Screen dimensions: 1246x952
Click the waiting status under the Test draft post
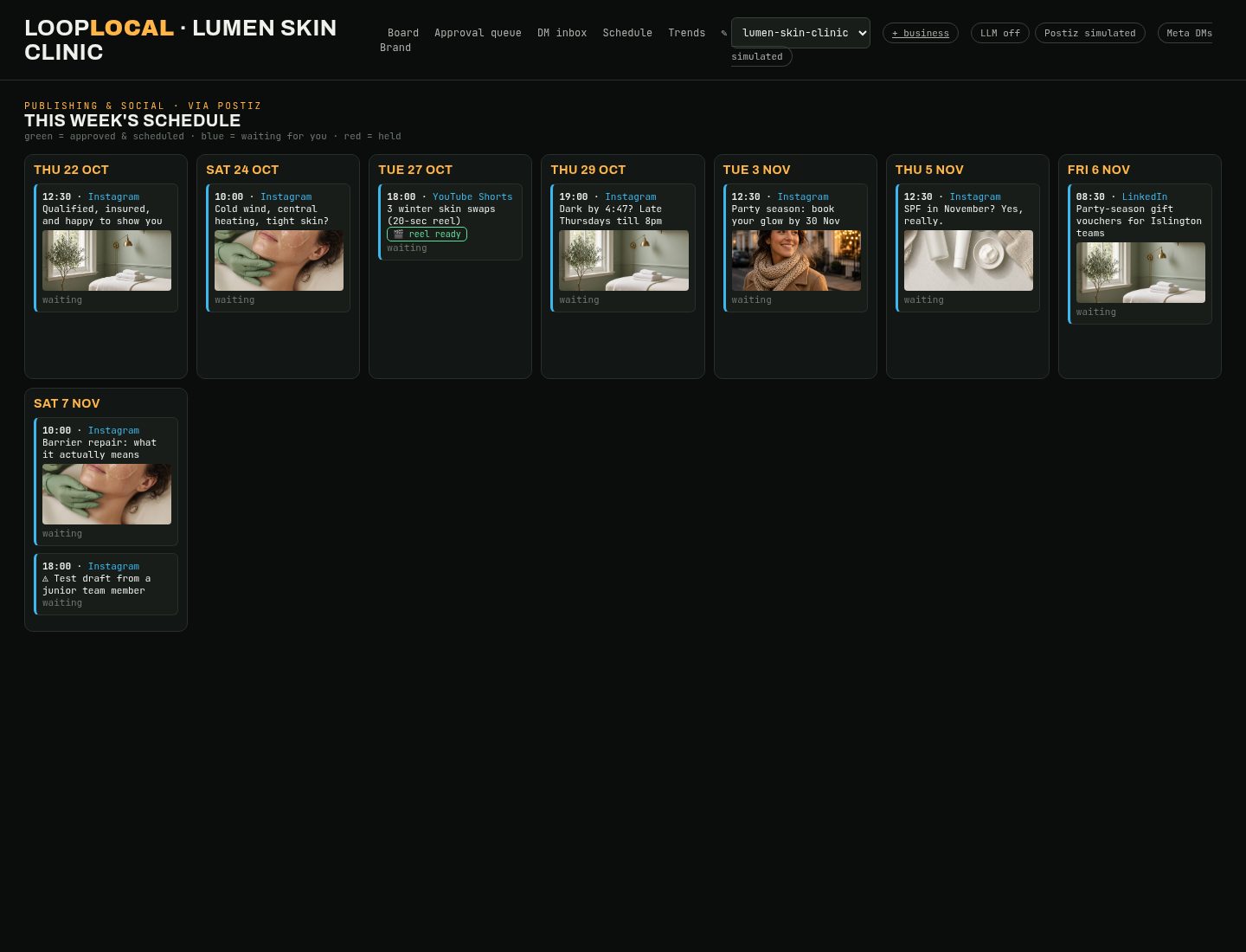coord(62,603)
